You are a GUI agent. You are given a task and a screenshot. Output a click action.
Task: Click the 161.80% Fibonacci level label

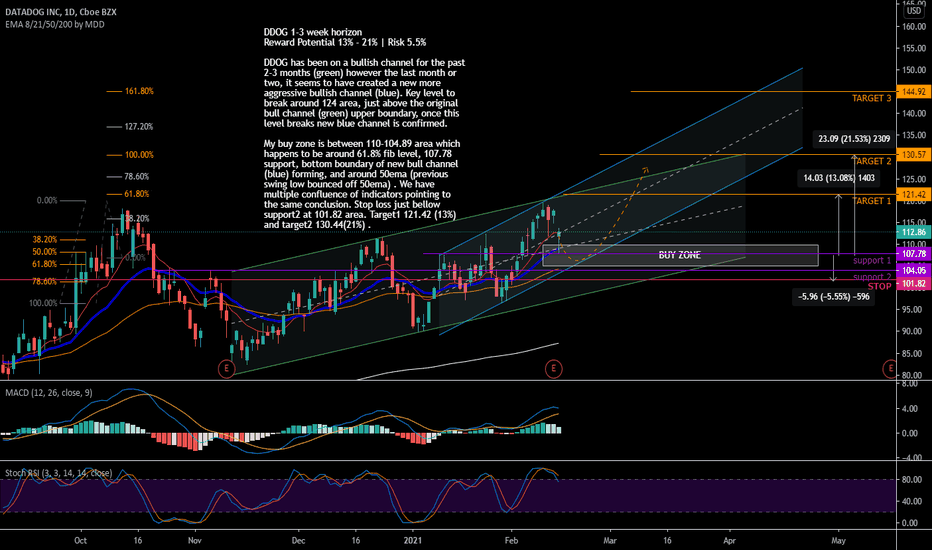(139, 92)
